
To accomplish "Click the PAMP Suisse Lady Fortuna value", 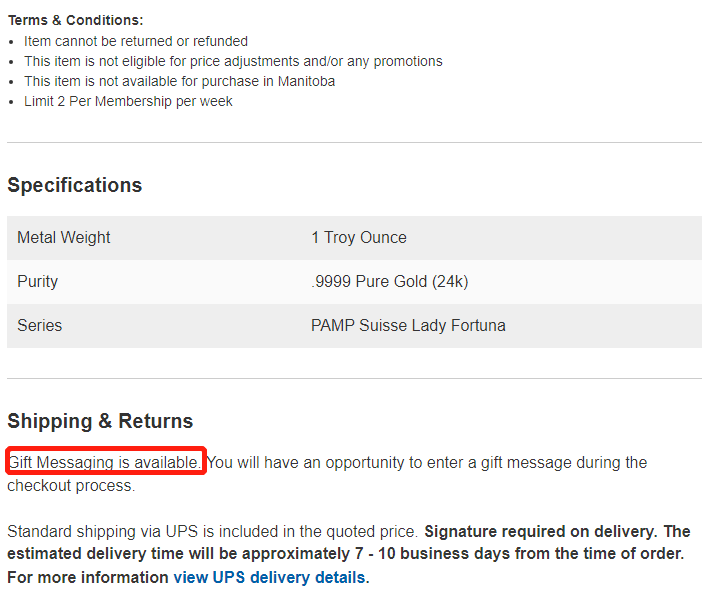I will coord(408,325).
